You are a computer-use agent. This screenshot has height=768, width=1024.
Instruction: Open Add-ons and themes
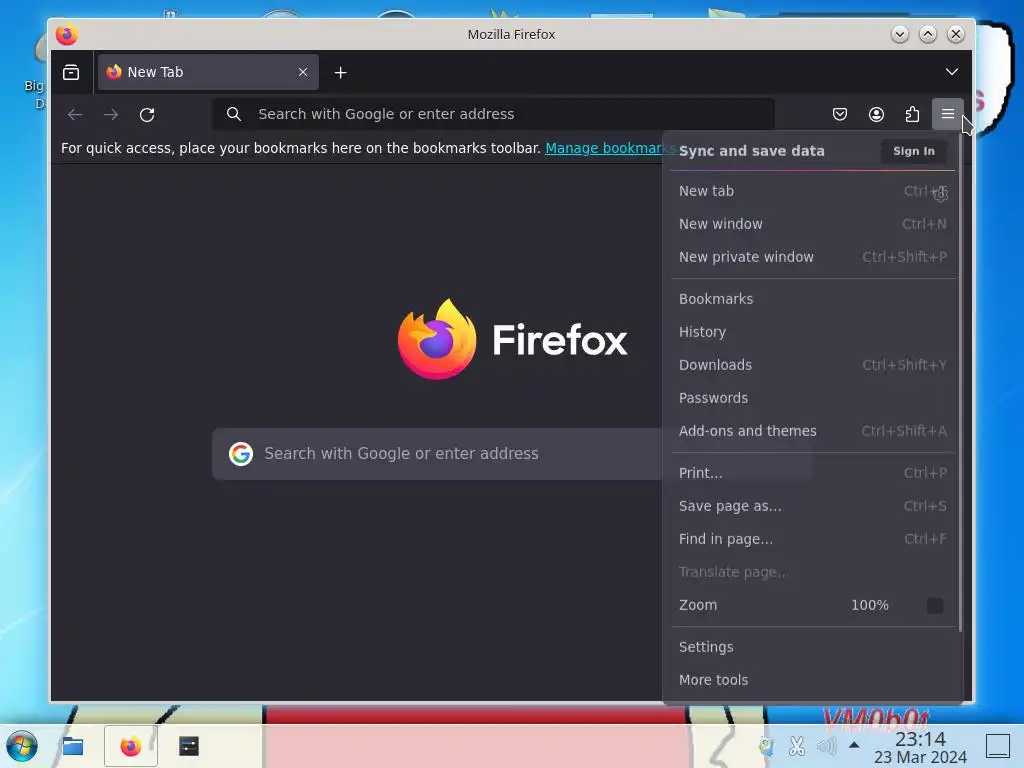(x=812, y=431)
